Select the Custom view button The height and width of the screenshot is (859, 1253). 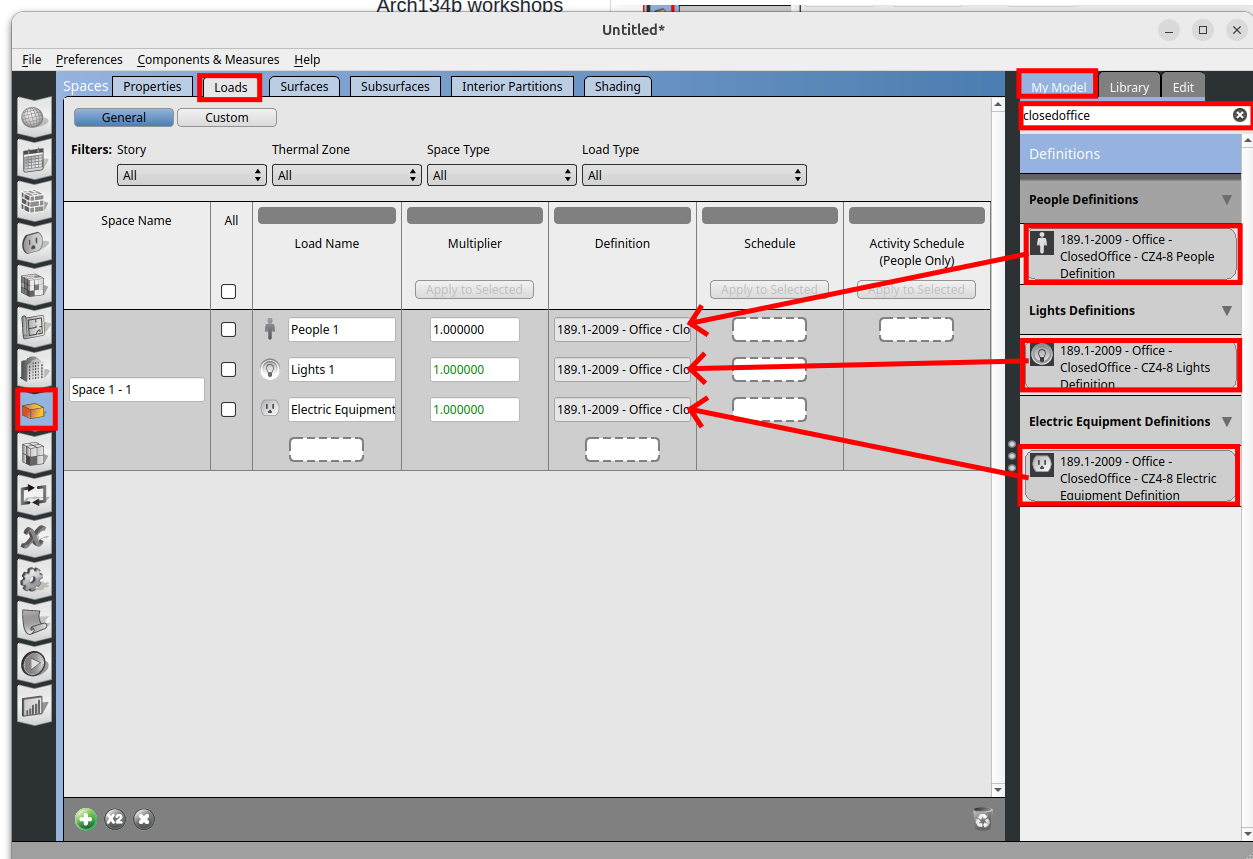227,118
